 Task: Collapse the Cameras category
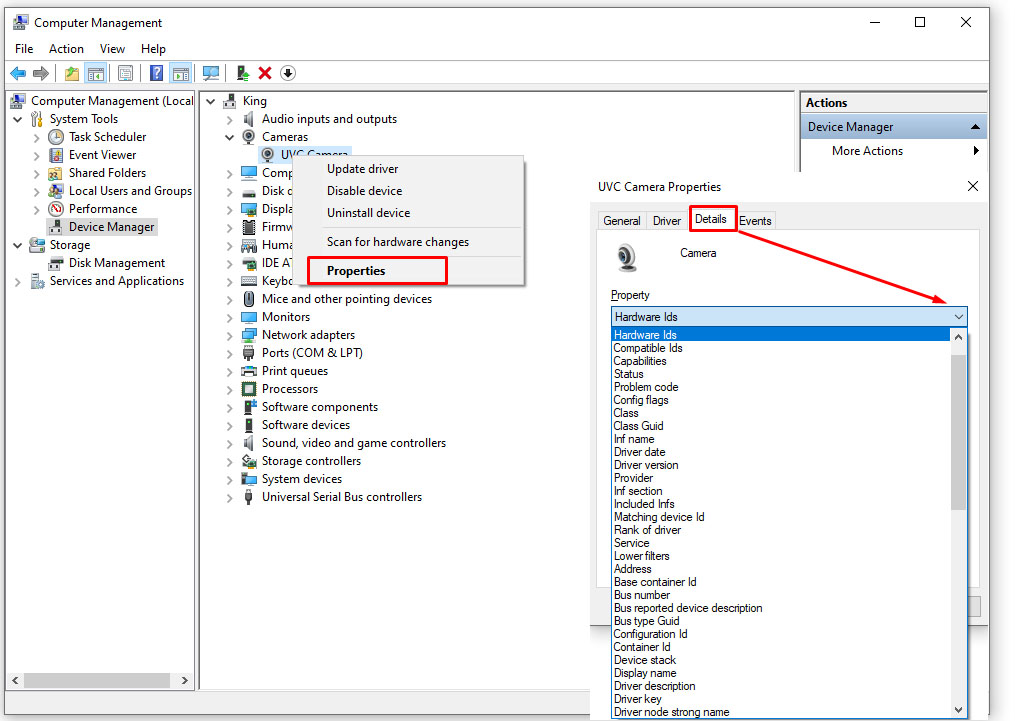[229, 137]
